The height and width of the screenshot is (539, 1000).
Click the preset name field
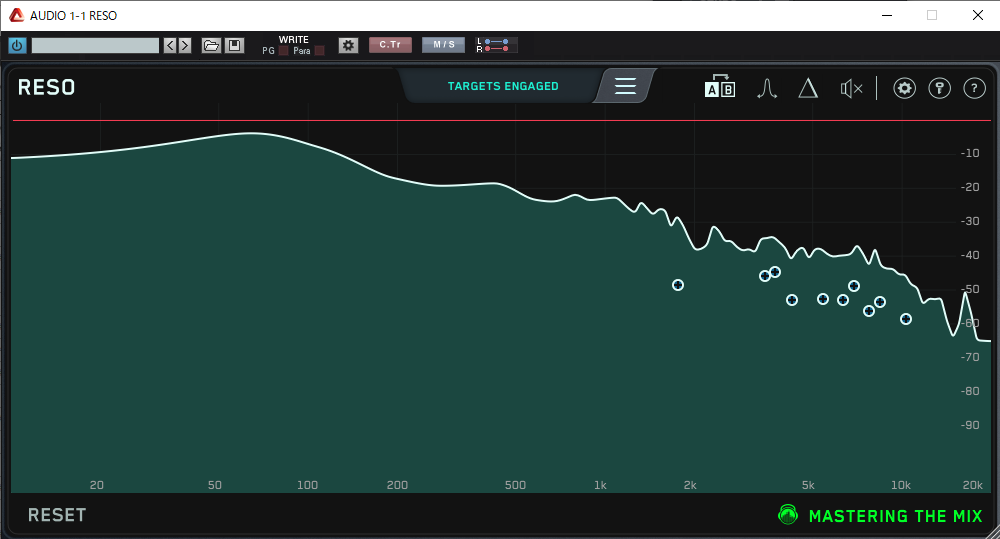(95, 45)
